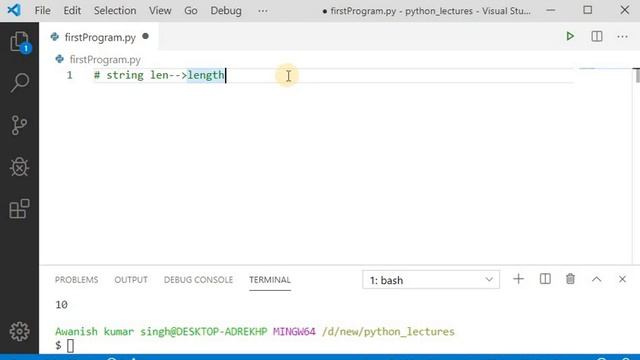Click the editor vertical scrollbar thumb
This screenshot has height=360, width=640.
click(x=637, y=76)
